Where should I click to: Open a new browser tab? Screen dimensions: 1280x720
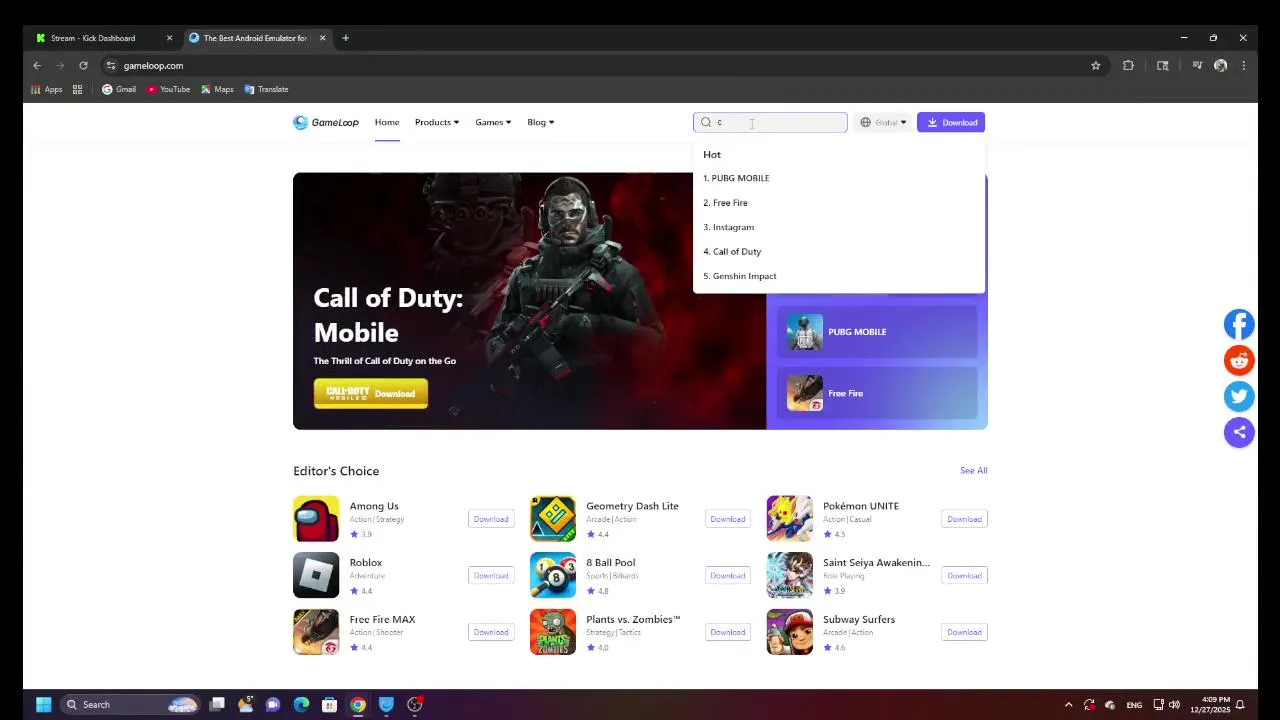click(x=345, y=38)
